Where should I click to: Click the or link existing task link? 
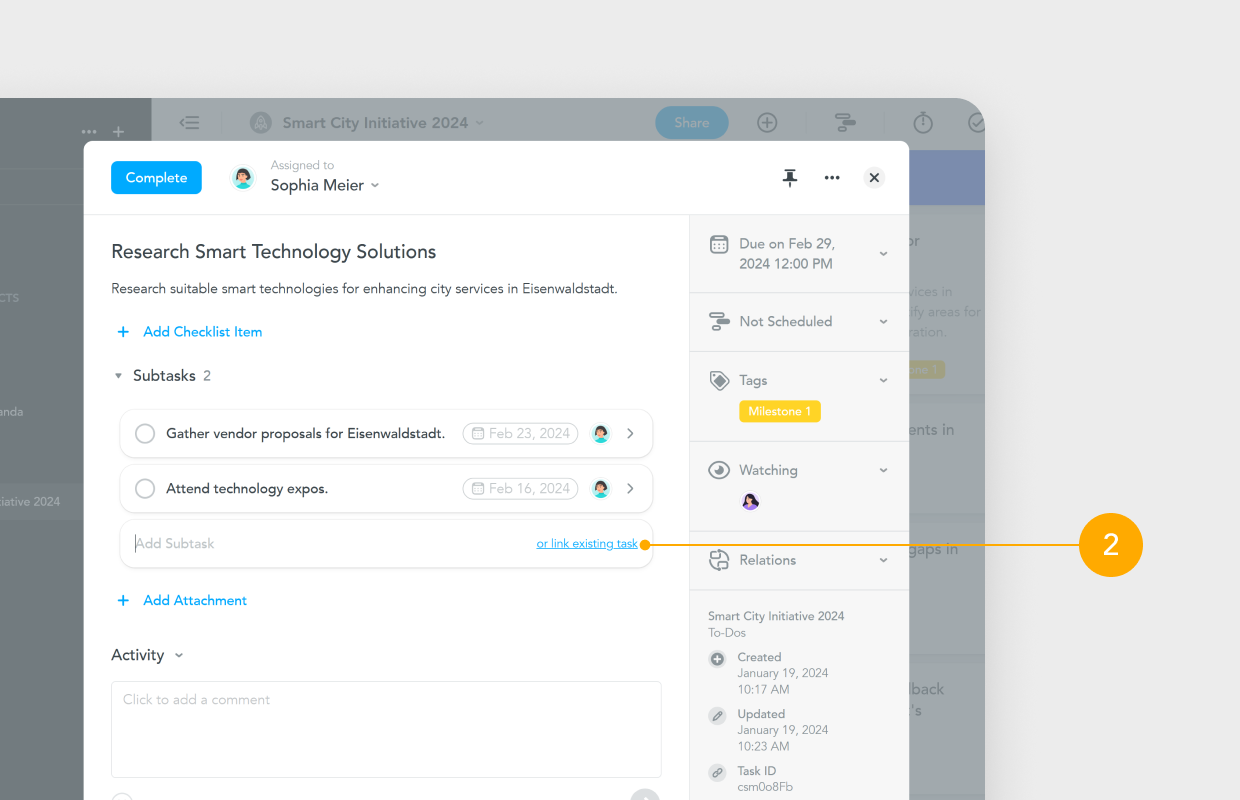click(x=586, y=543)
